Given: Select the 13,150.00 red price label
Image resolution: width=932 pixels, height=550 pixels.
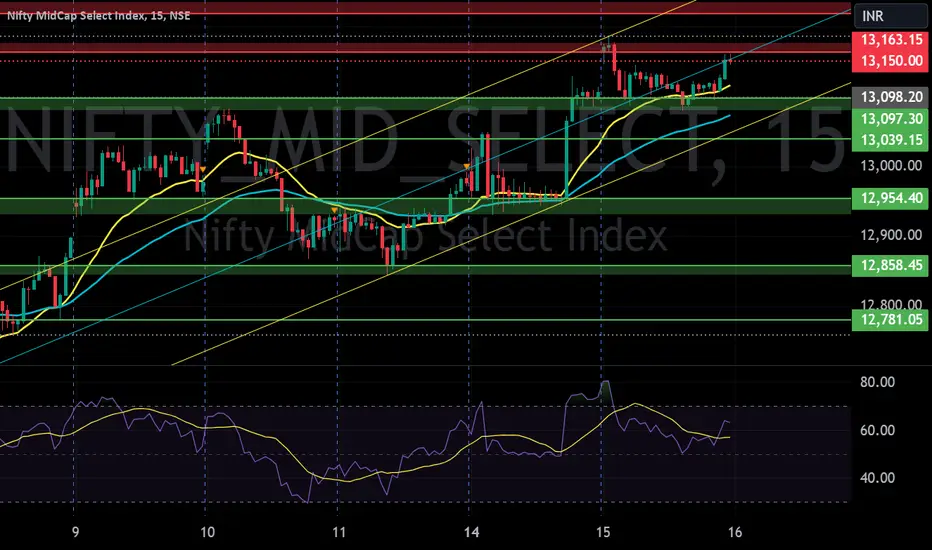Looking at the screenshot, I should (x=890, y=61).
